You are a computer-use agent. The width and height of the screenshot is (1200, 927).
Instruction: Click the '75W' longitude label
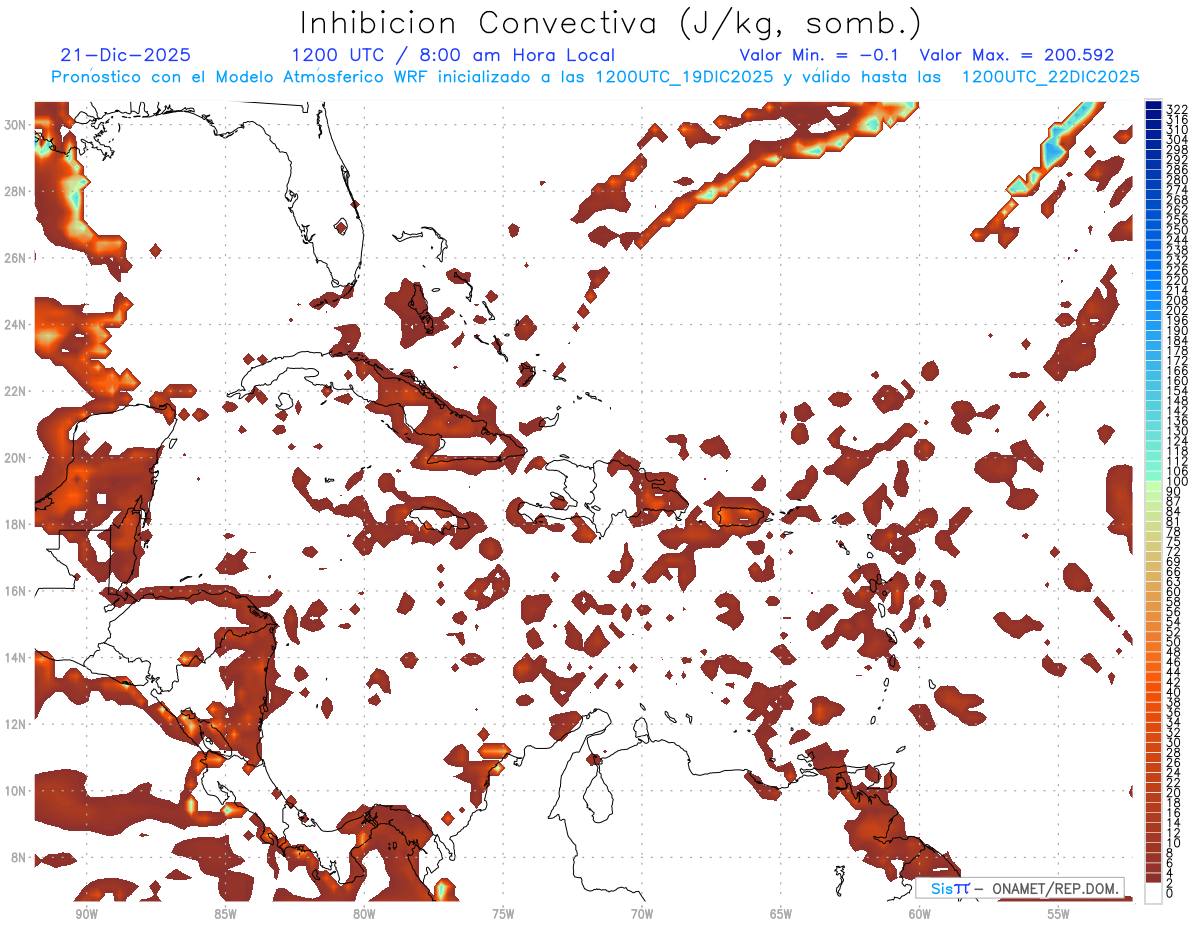pyautogui.click(x=503, y=913)
